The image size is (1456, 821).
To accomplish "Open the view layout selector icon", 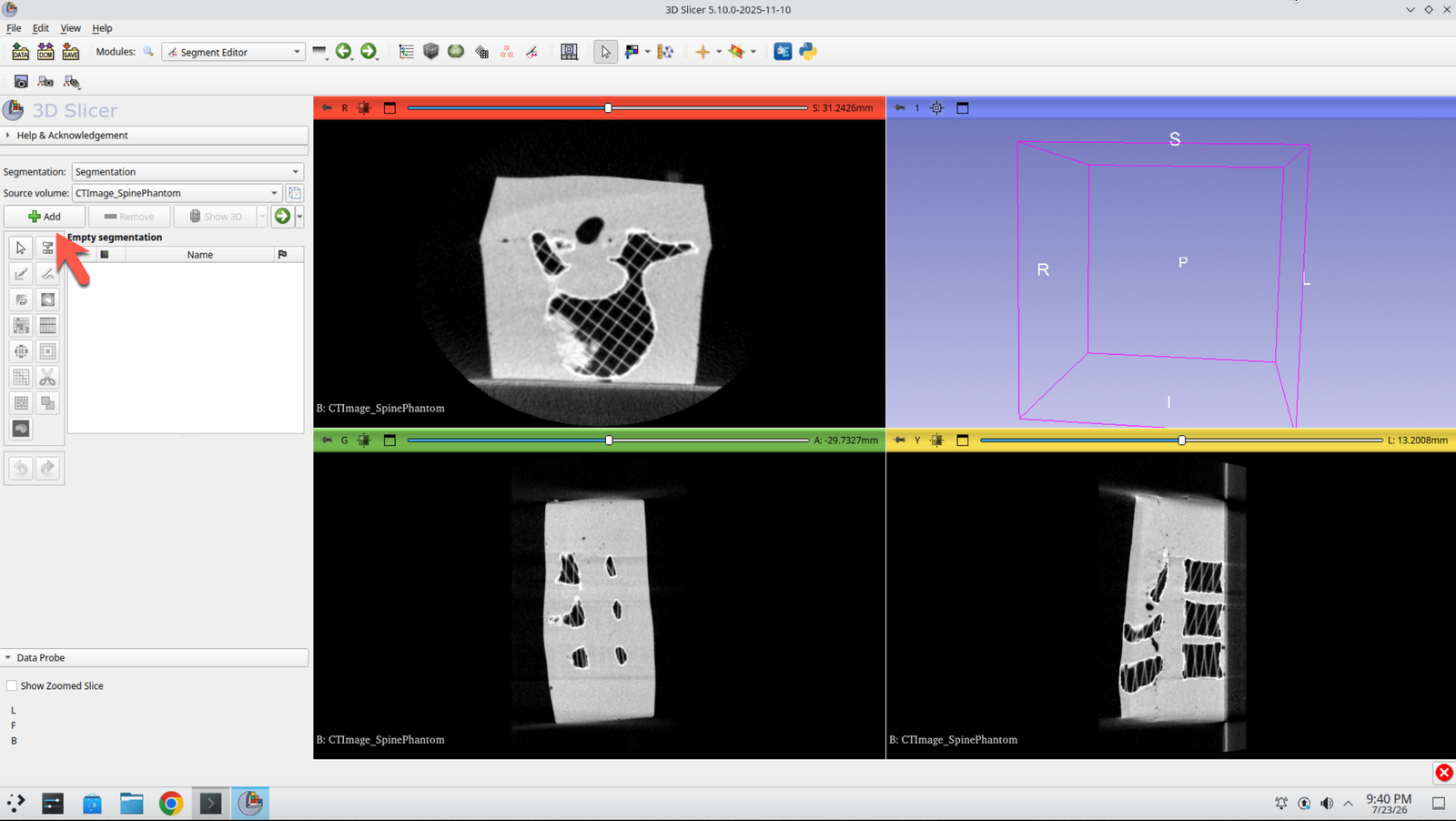I will 570,52.
